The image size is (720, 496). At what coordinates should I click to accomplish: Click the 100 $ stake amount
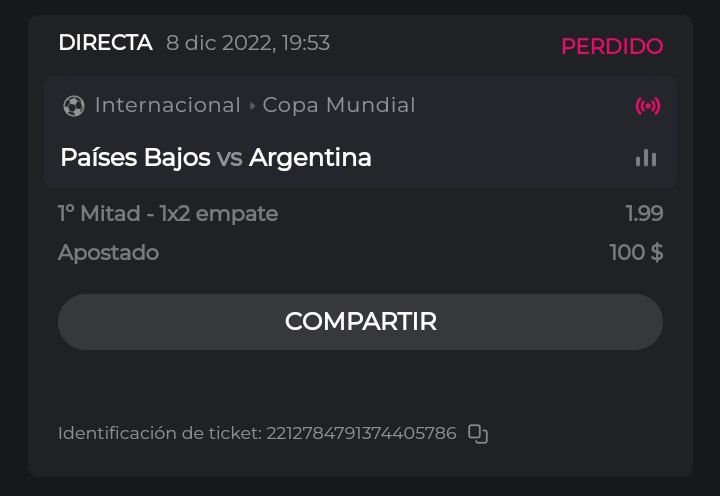[636, 252]
